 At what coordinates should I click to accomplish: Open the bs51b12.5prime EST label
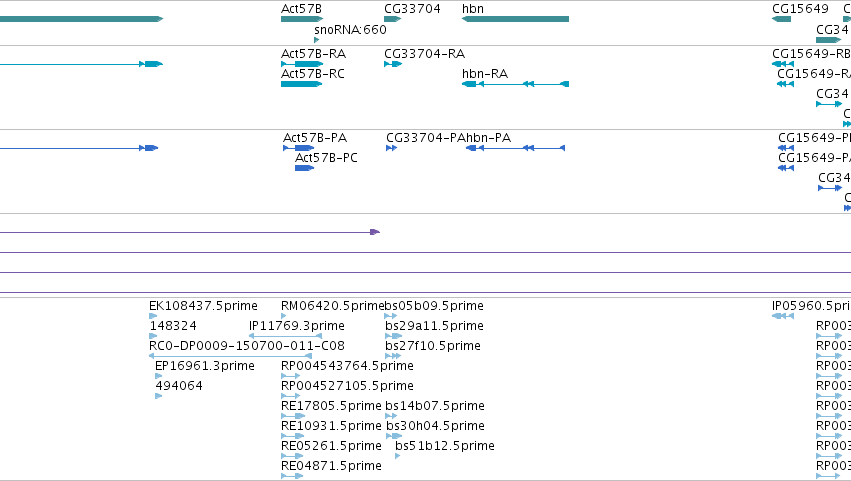click(445, 446)
